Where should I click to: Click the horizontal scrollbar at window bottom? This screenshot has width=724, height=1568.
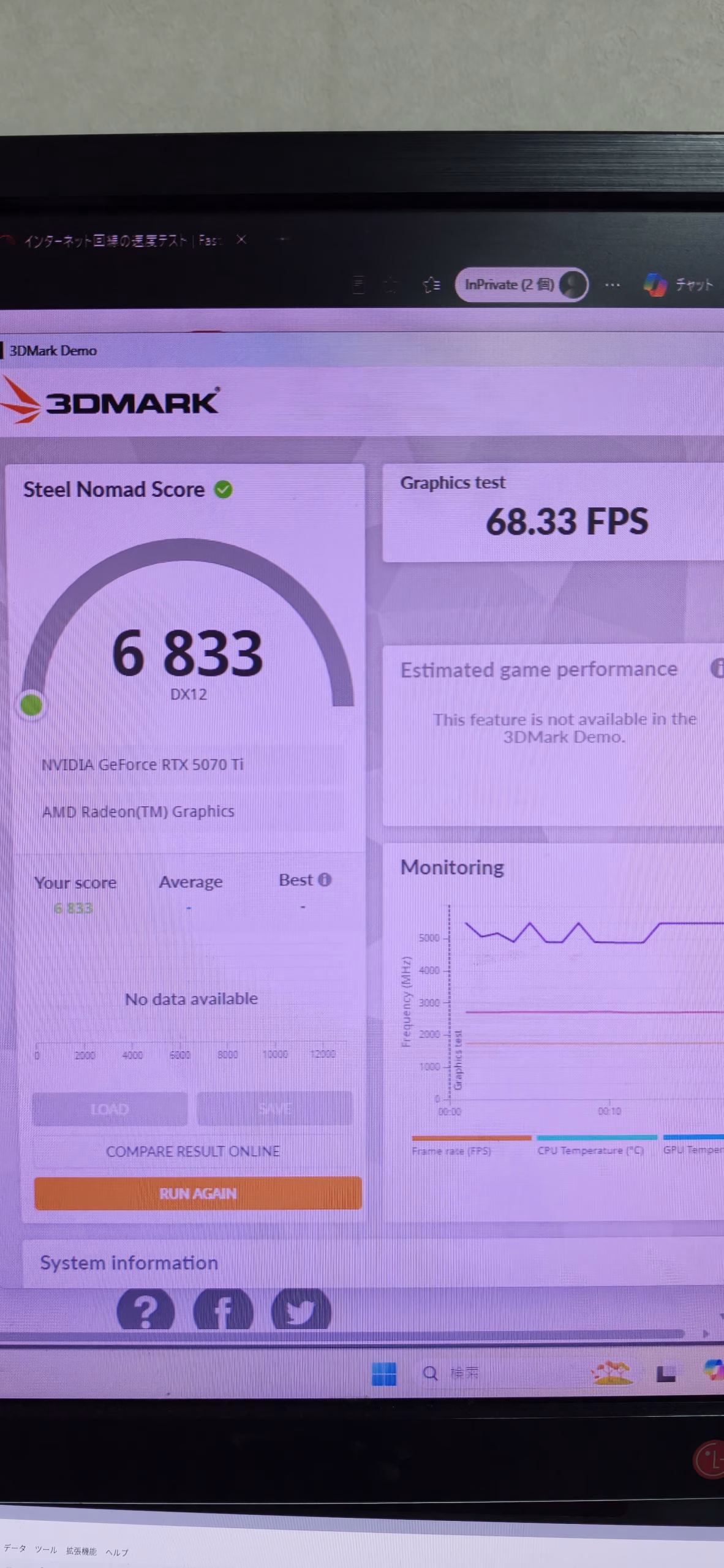pos(342,1333)
